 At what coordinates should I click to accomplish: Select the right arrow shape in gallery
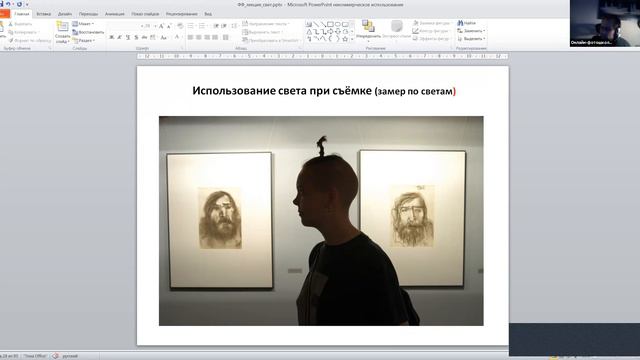[x=330, y=31]
